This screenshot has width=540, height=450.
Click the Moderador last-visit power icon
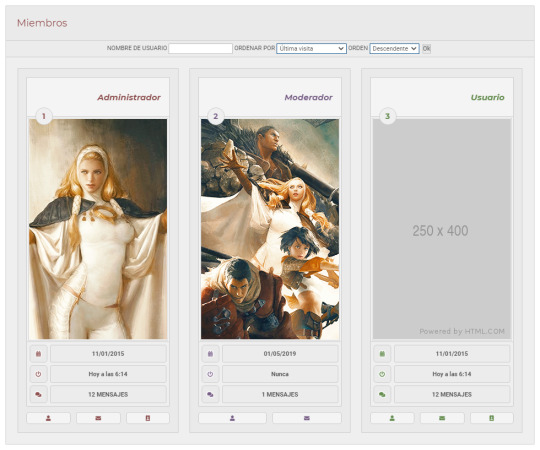click(210, 374)
